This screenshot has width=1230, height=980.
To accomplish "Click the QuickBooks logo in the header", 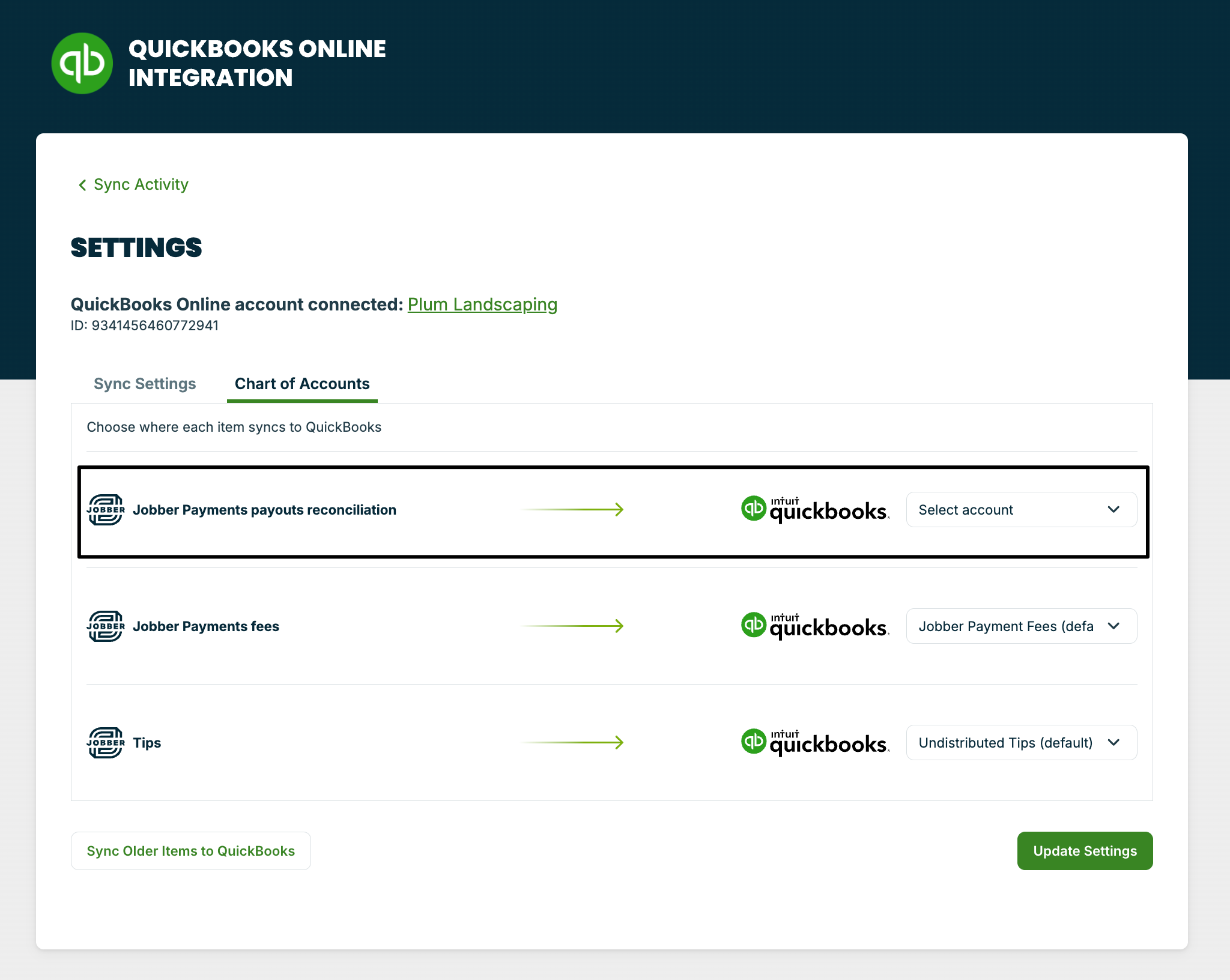I will [82, 63].
